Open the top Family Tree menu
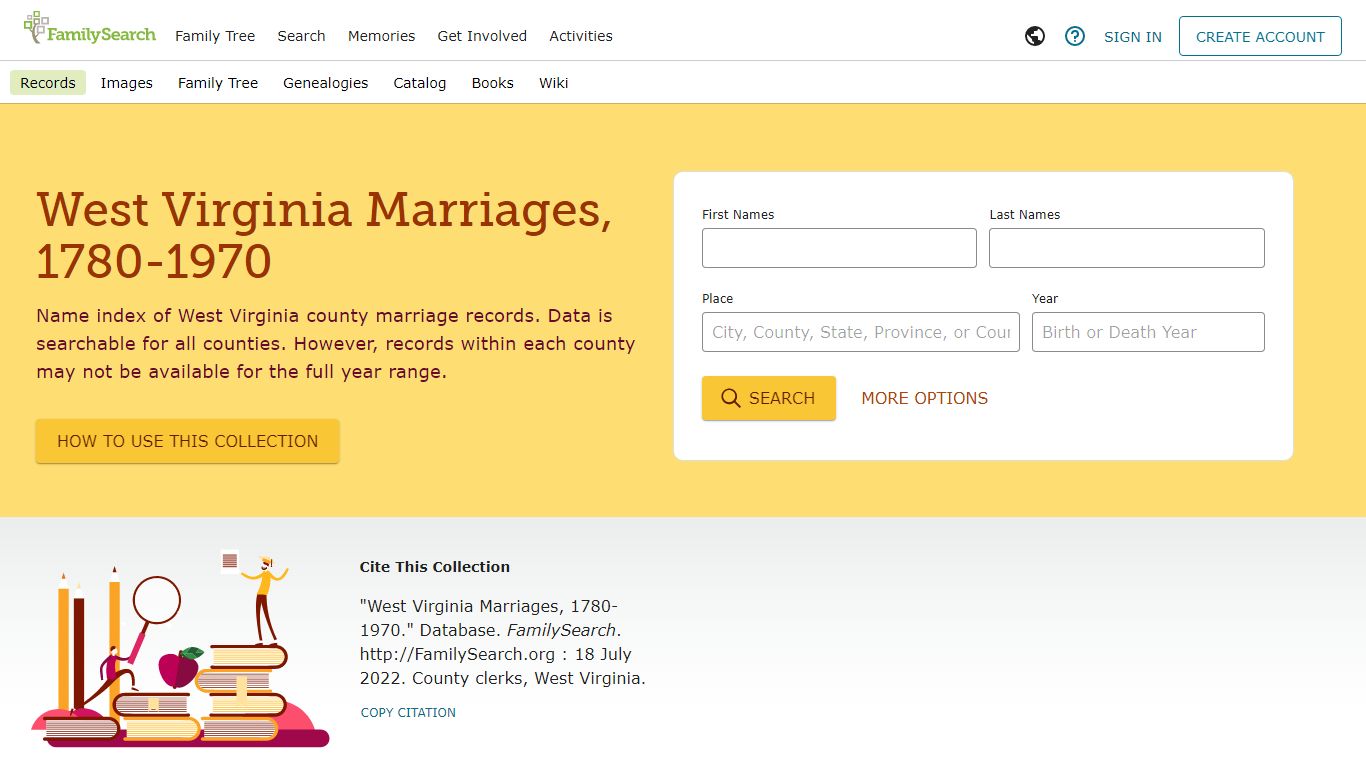This screenshot has width=1366, height=768. tap(215, 36)
